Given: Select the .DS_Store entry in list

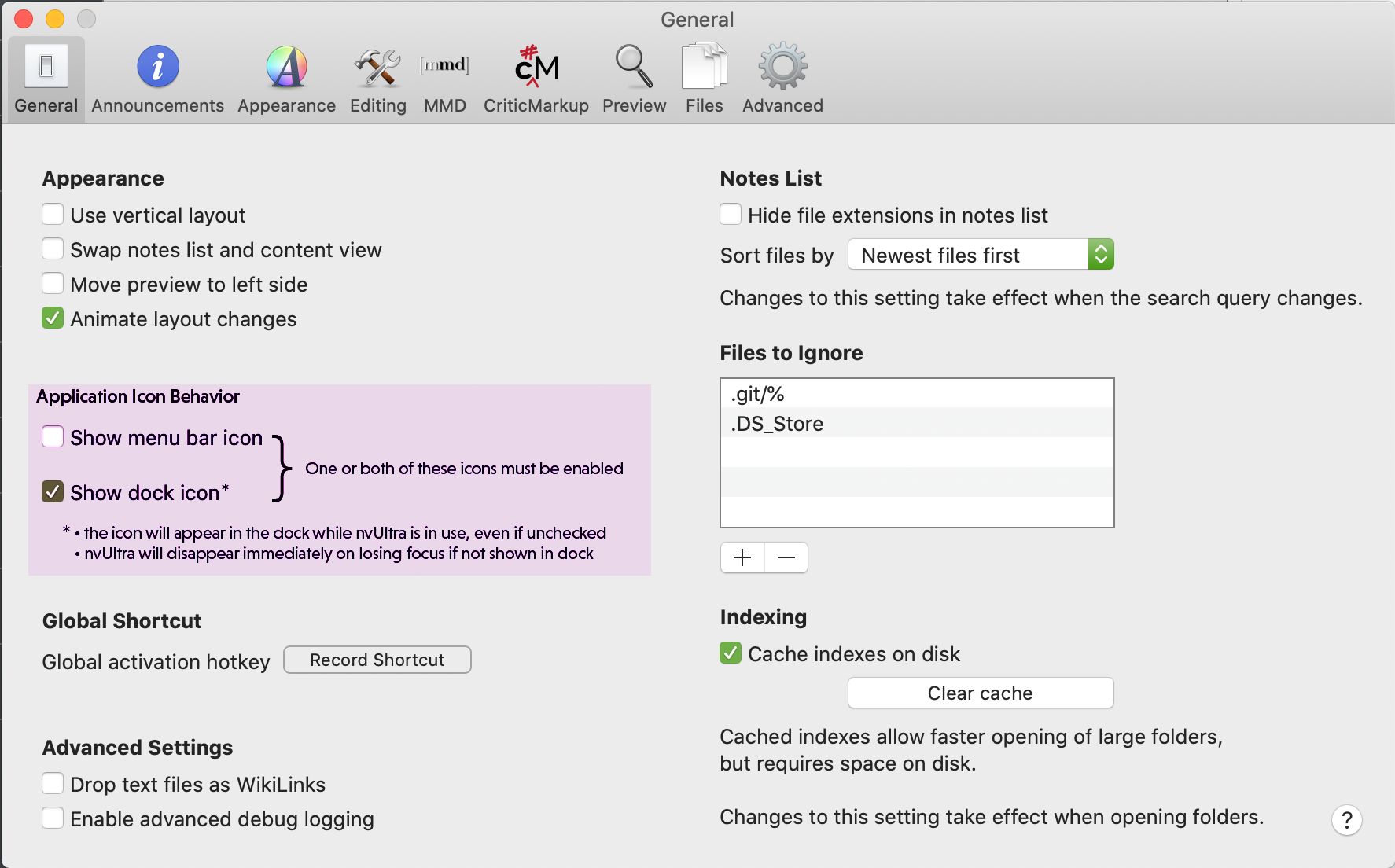Looking at the screenshot, I should click(x=916, y=424).
